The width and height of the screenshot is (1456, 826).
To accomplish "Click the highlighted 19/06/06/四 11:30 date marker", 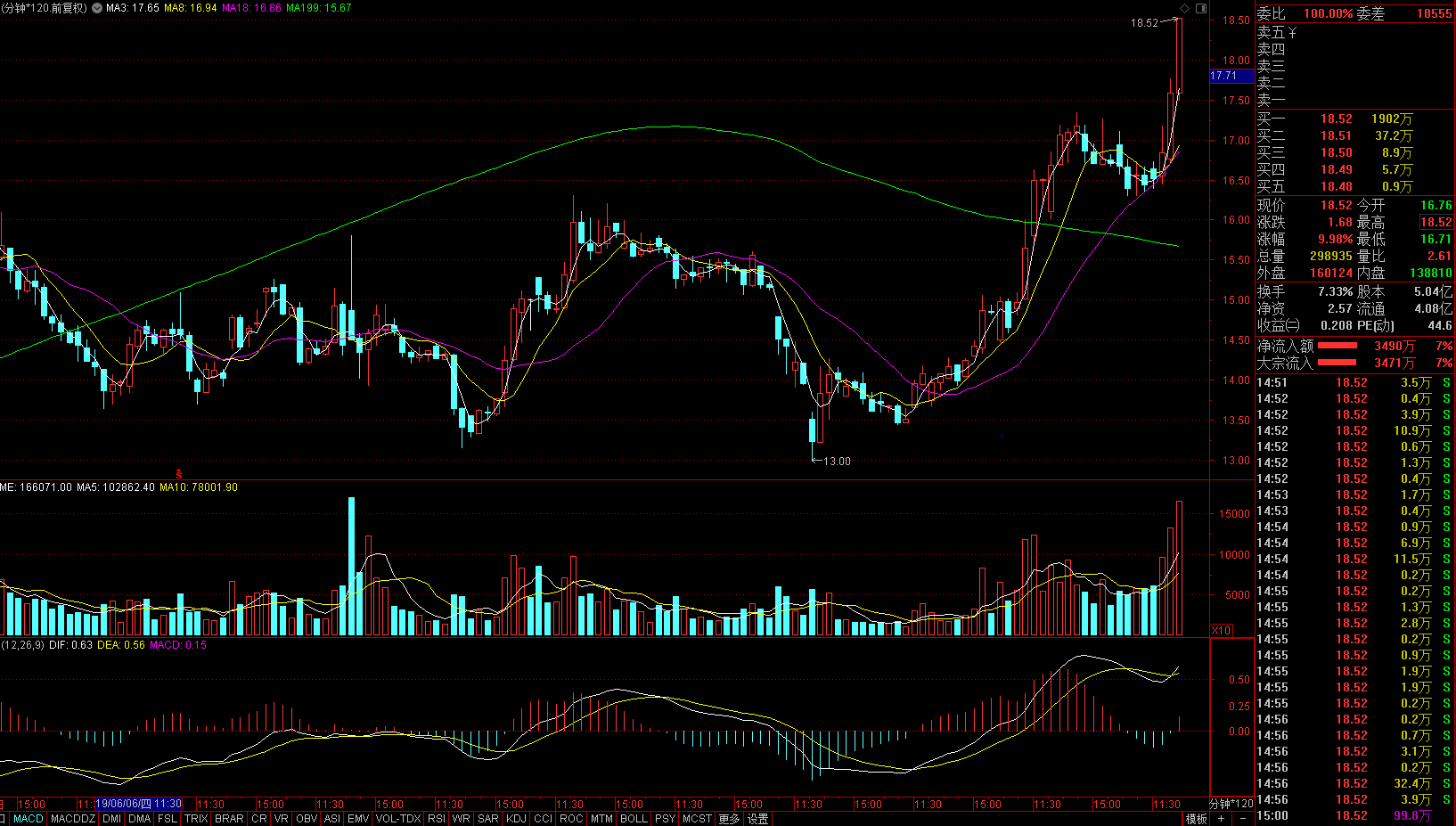I will tap(138, 805).
